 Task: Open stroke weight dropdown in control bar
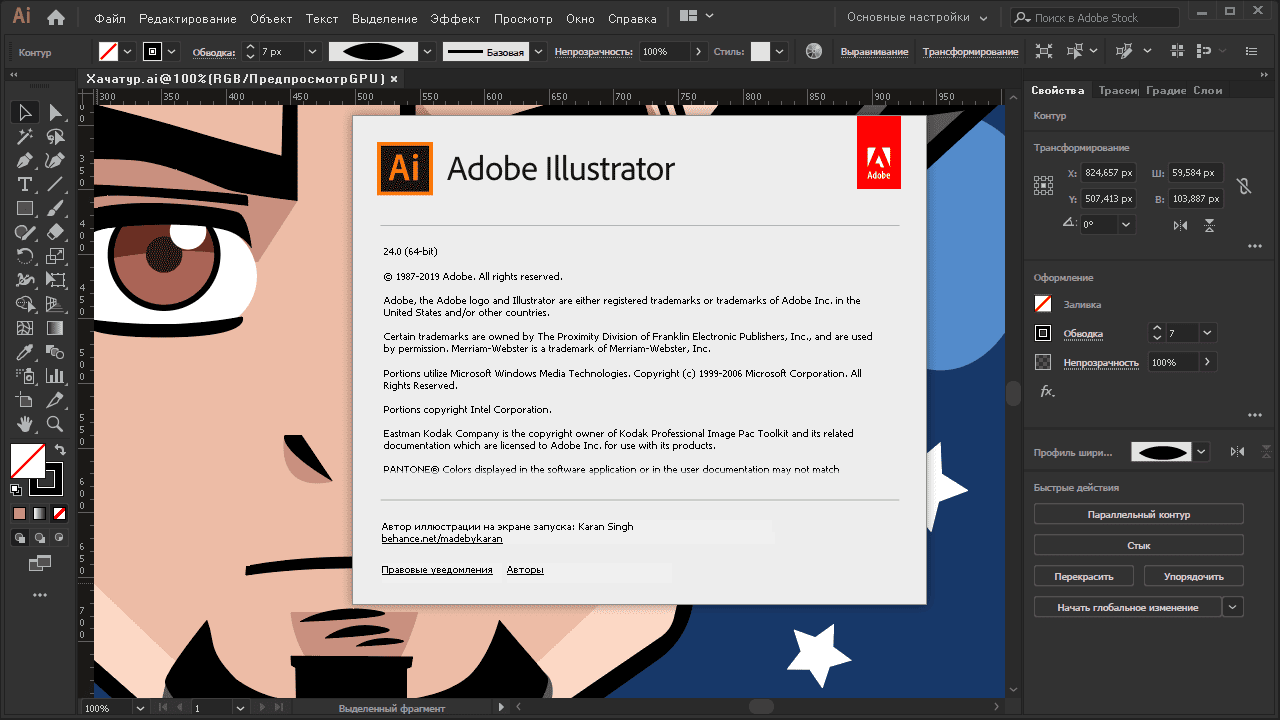pos(312,51)
